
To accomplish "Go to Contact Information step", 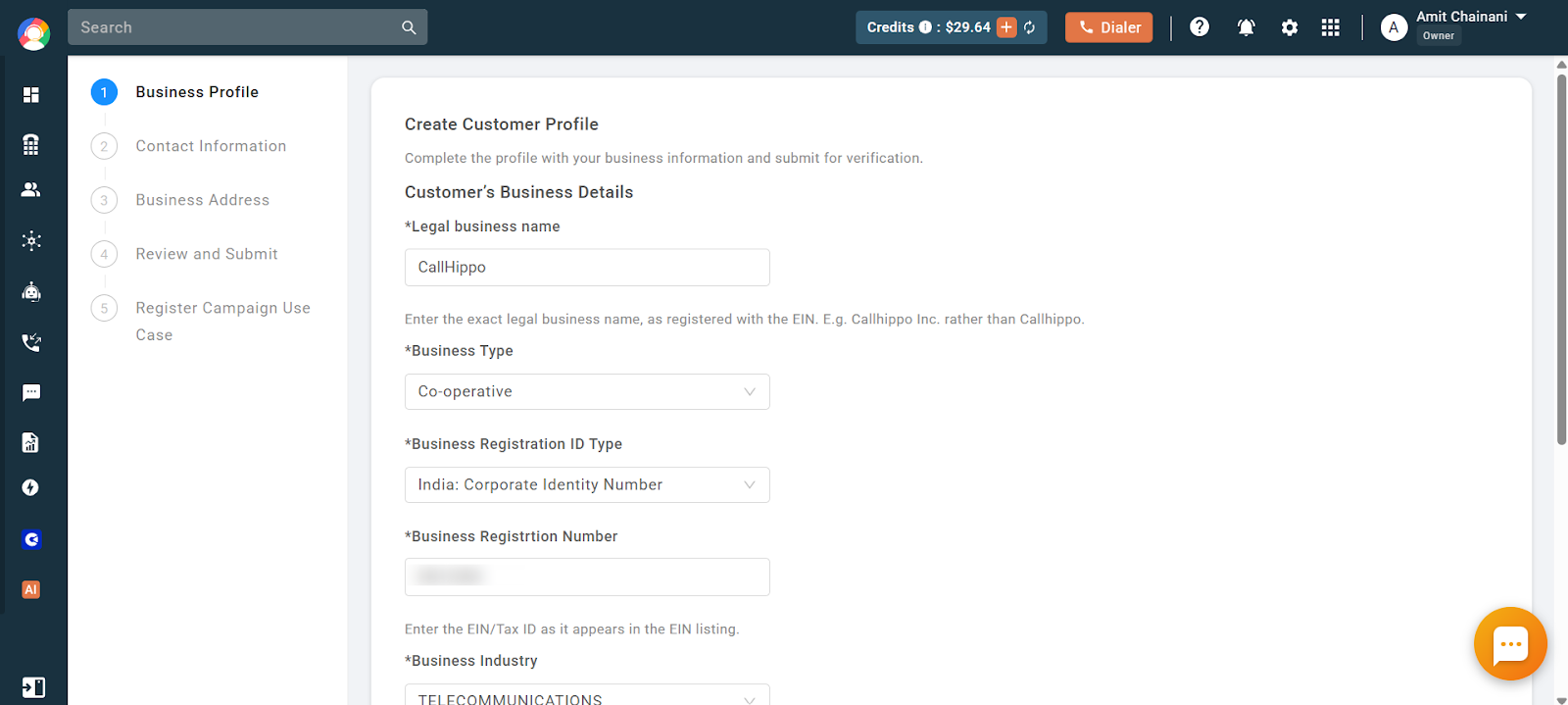I will (211, 146).
